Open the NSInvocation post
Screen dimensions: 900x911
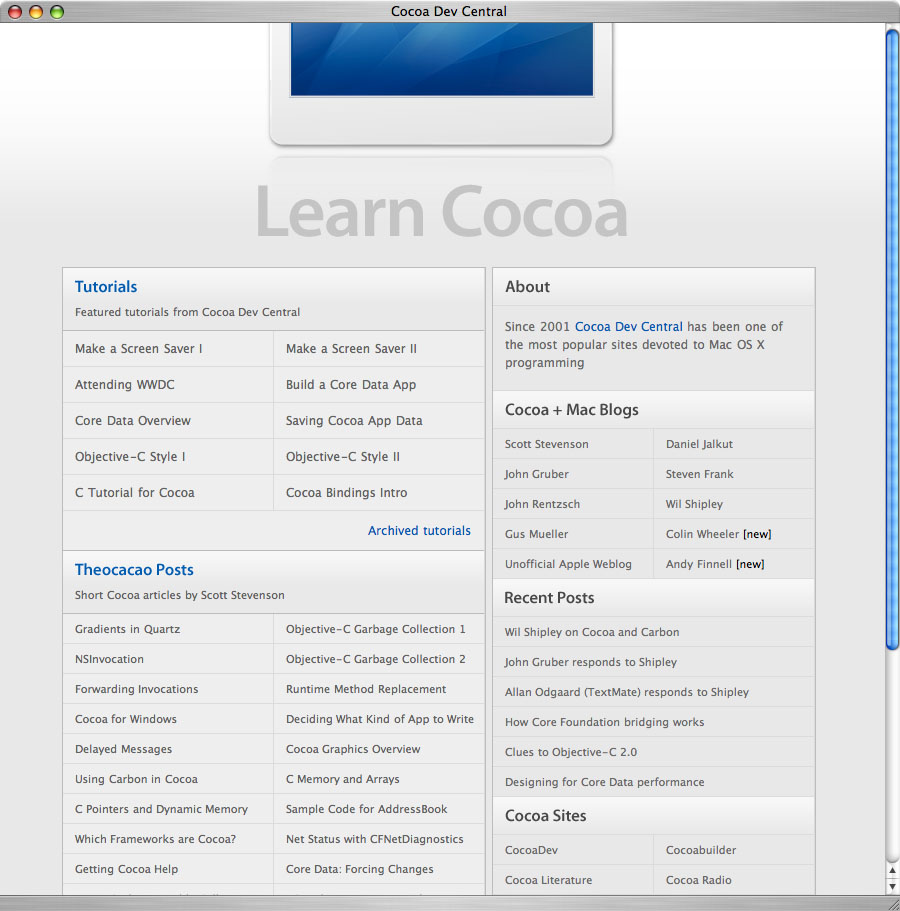pos(109,659)
